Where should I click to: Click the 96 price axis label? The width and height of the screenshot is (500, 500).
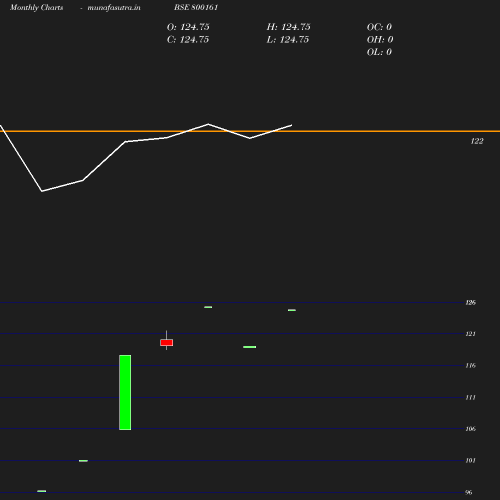tap(469, 492)
